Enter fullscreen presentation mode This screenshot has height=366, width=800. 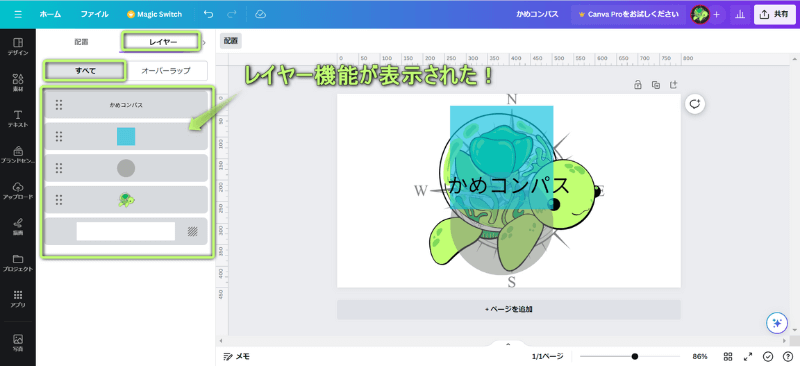(748, 356)
